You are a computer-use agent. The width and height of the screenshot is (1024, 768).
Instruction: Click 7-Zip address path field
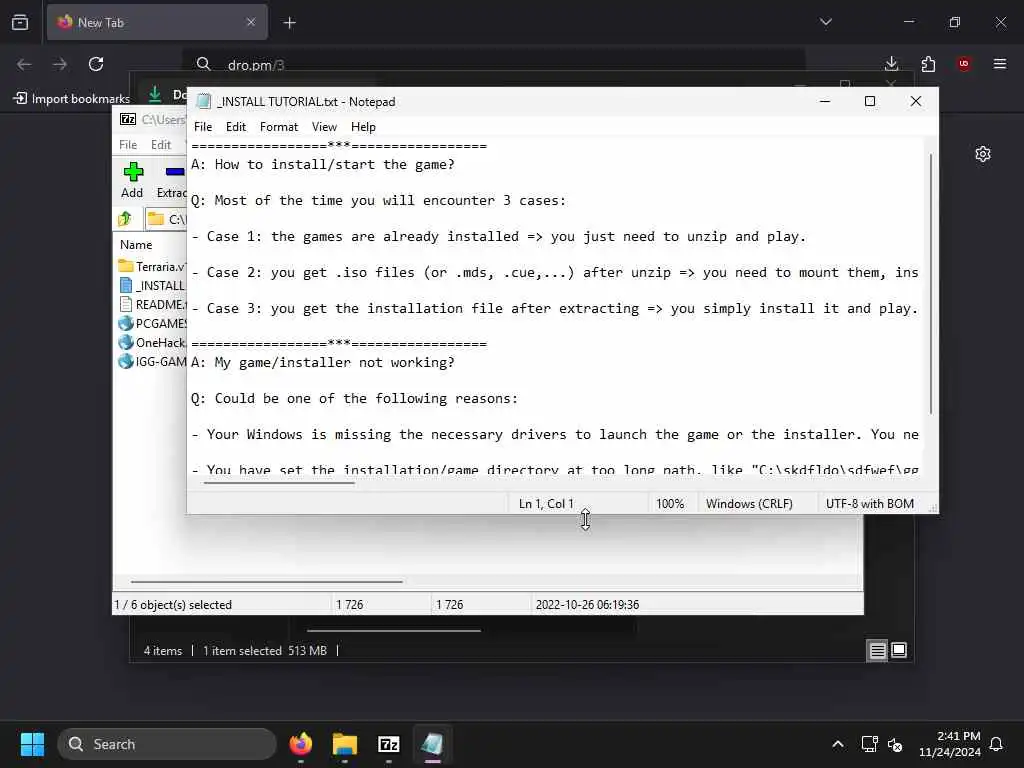point(166,219)
